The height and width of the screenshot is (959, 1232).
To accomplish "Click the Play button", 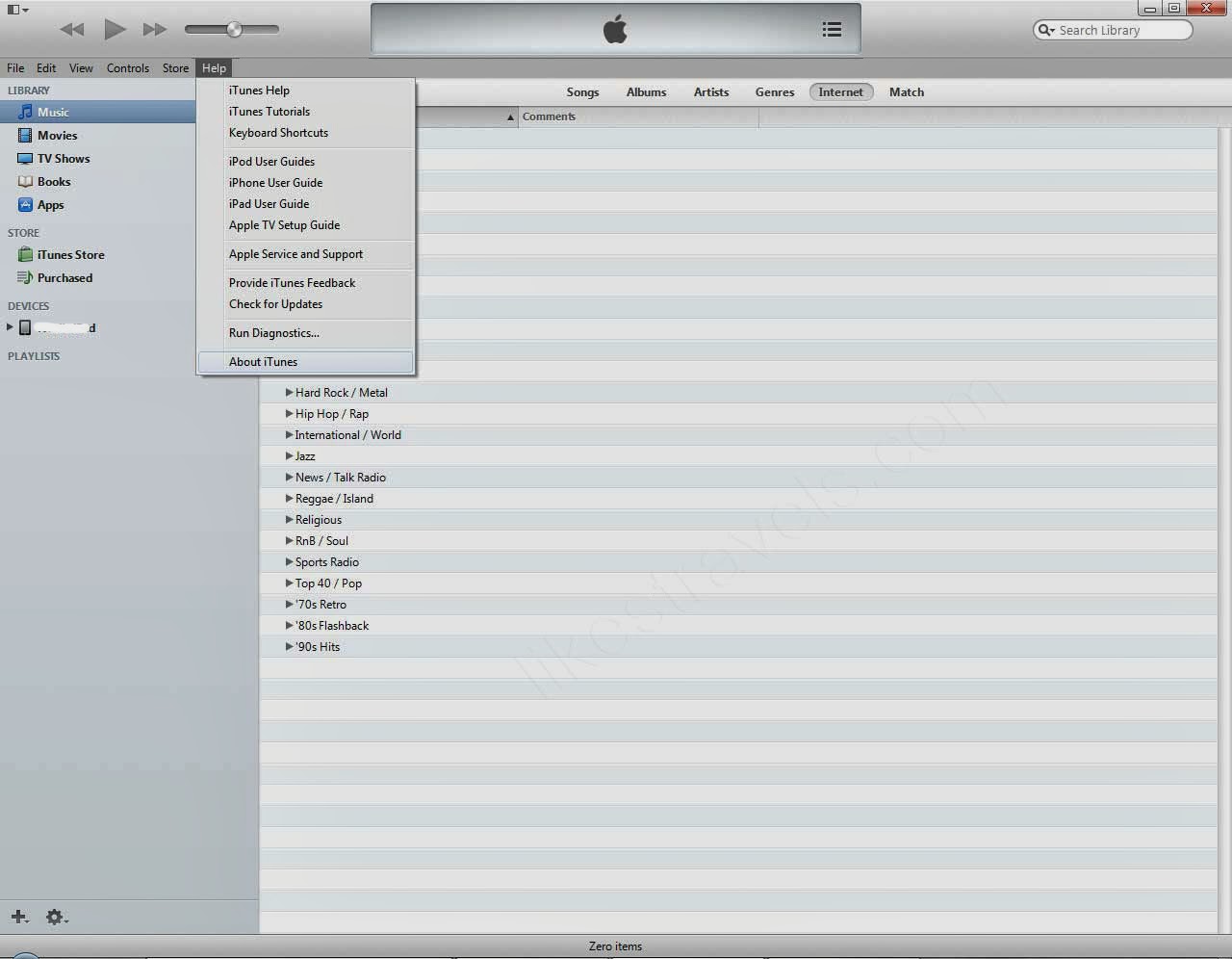I will click(x=115, y=29).
